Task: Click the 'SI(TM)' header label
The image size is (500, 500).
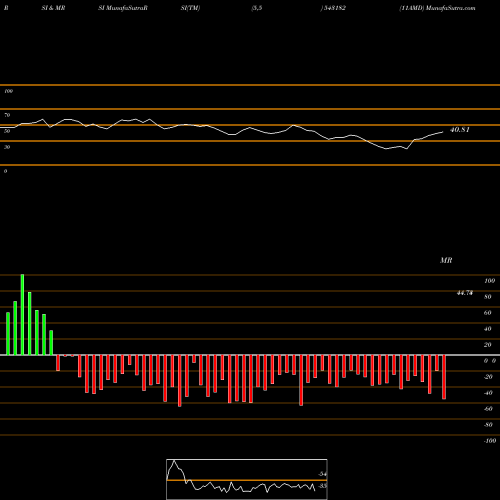Action: click(190, 8)
